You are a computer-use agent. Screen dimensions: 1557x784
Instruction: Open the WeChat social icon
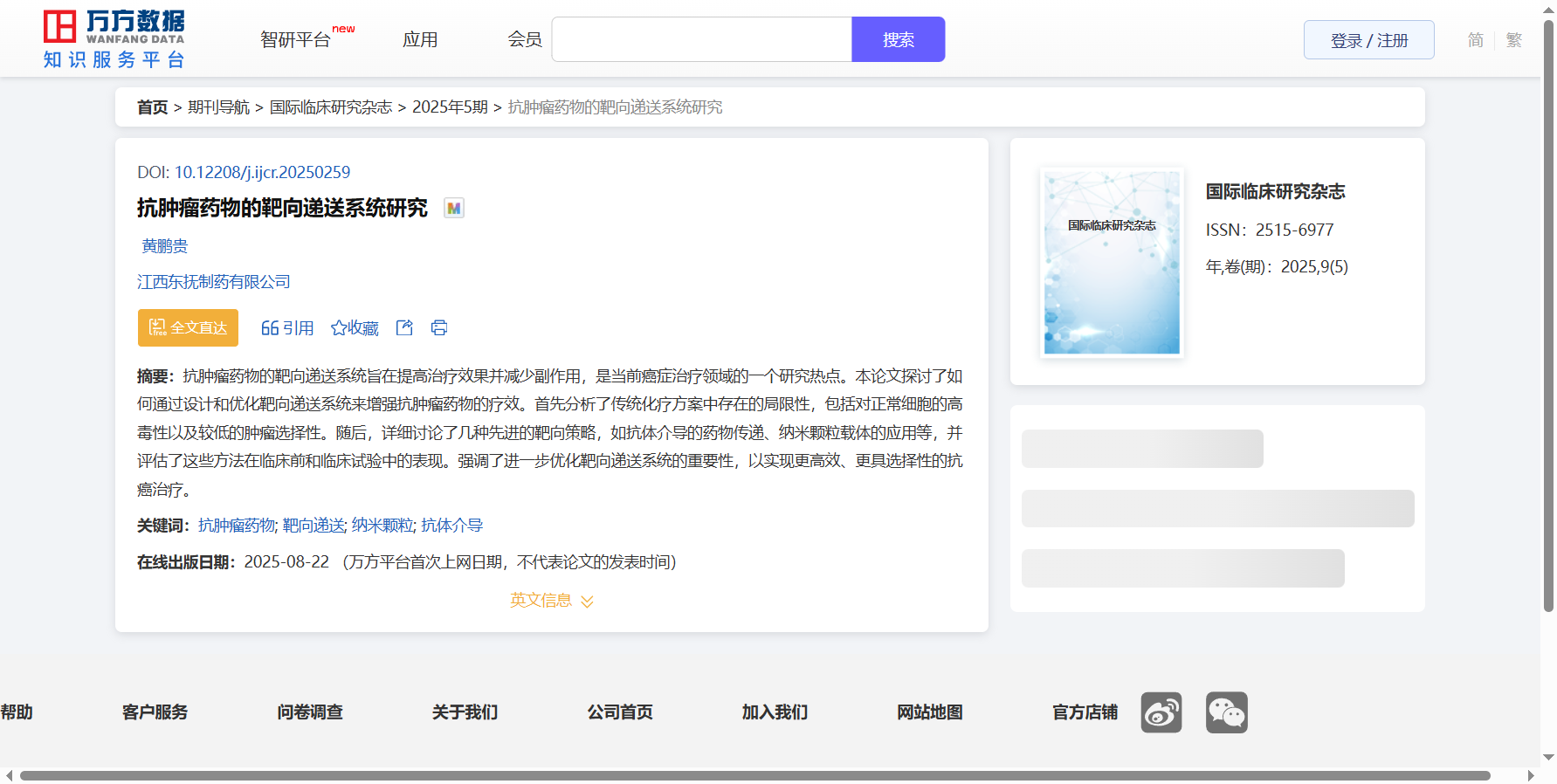click(1226, 712)
